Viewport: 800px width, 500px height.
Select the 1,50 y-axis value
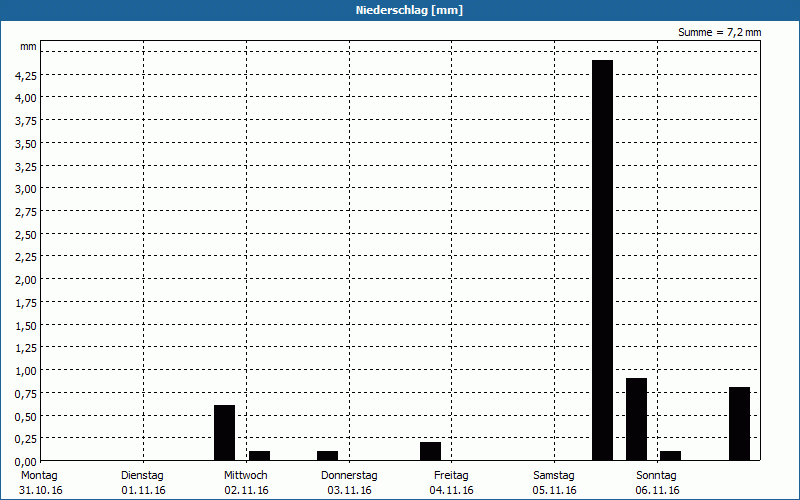point(26,326)
